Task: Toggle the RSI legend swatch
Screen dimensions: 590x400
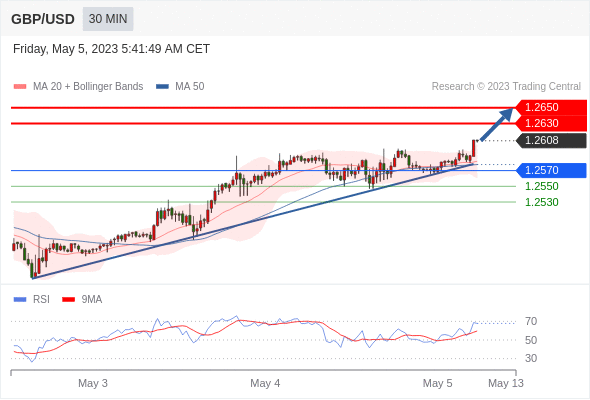Action: click(20, 300)
